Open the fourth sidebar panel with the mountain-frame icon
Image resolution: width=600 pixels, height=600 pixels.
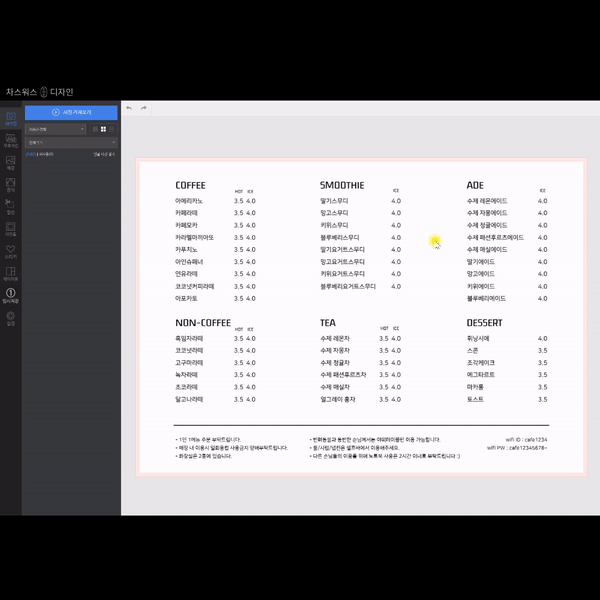click(11, 185)
